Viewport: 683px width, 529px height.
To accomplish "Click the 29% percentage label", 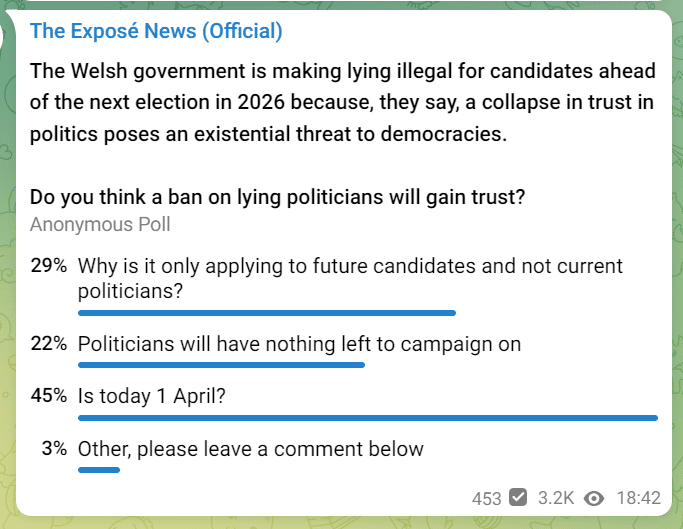I will [x=49, y=265].
